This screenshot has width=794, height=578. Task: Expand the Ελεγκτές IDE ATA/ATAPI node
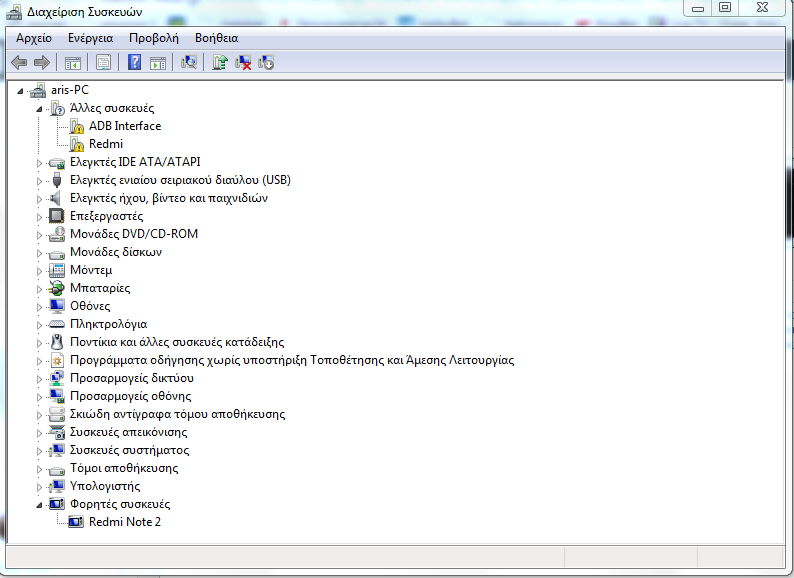[40, 162]
